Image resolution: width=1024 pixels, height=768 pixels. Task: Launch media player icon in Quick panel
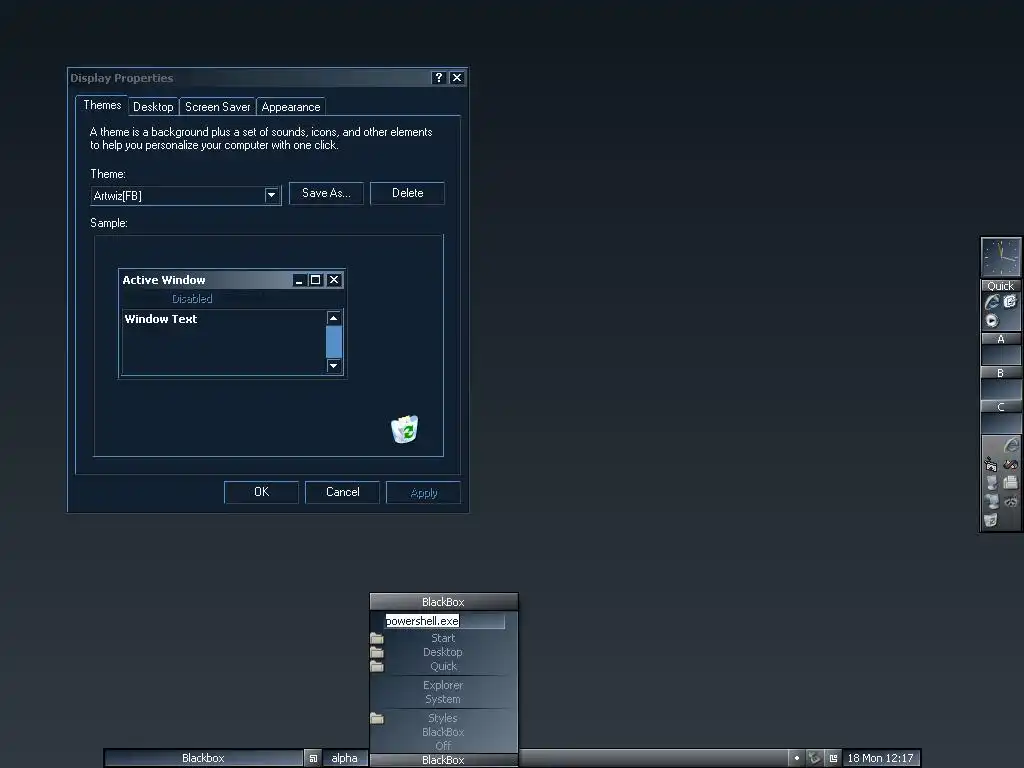[x=992, y=320]
